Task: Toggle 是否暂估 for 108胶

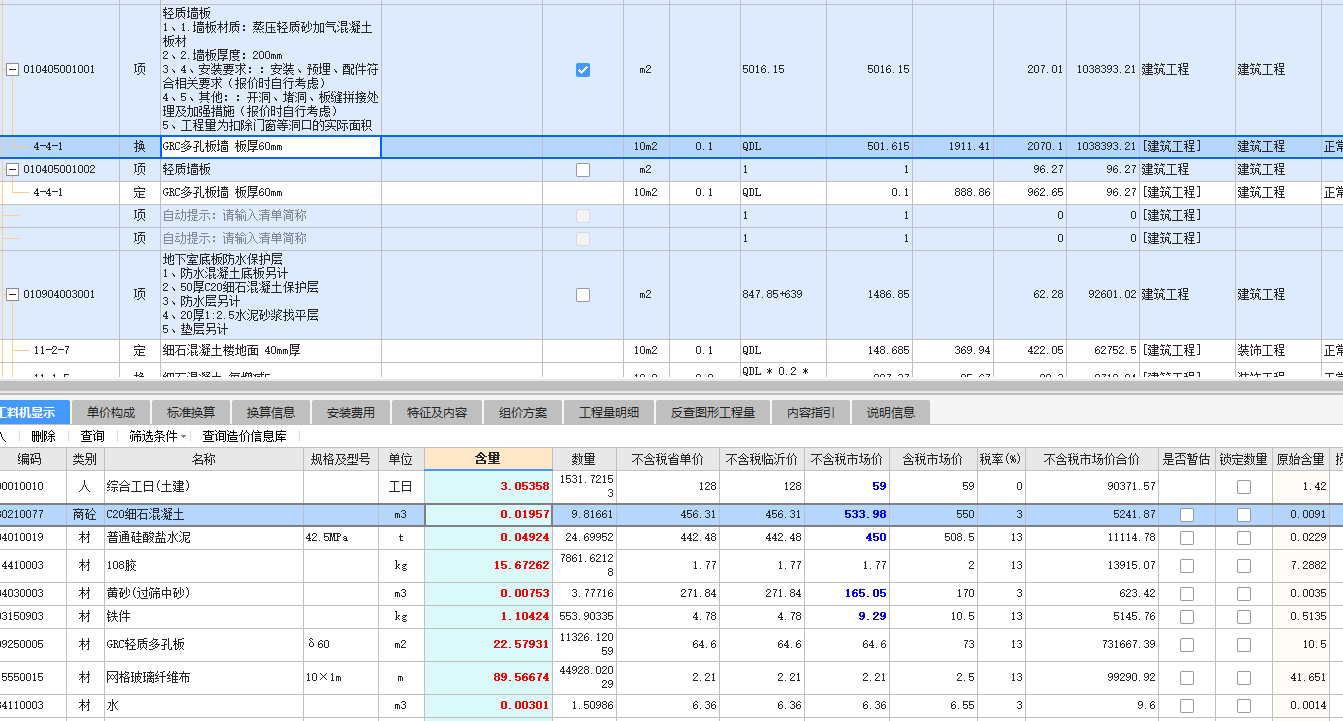Action: (1186, 566)
